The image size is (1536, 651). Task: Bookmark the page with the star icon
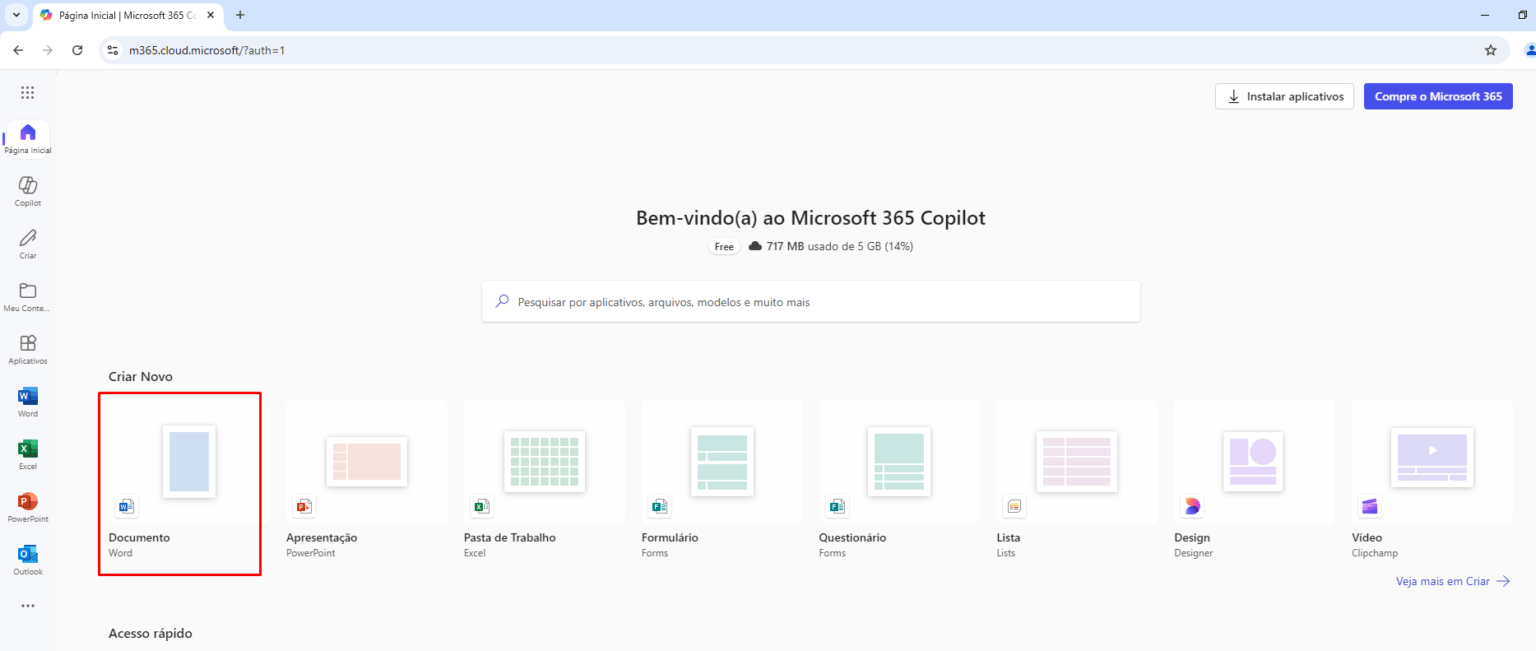coord(1490,48)
